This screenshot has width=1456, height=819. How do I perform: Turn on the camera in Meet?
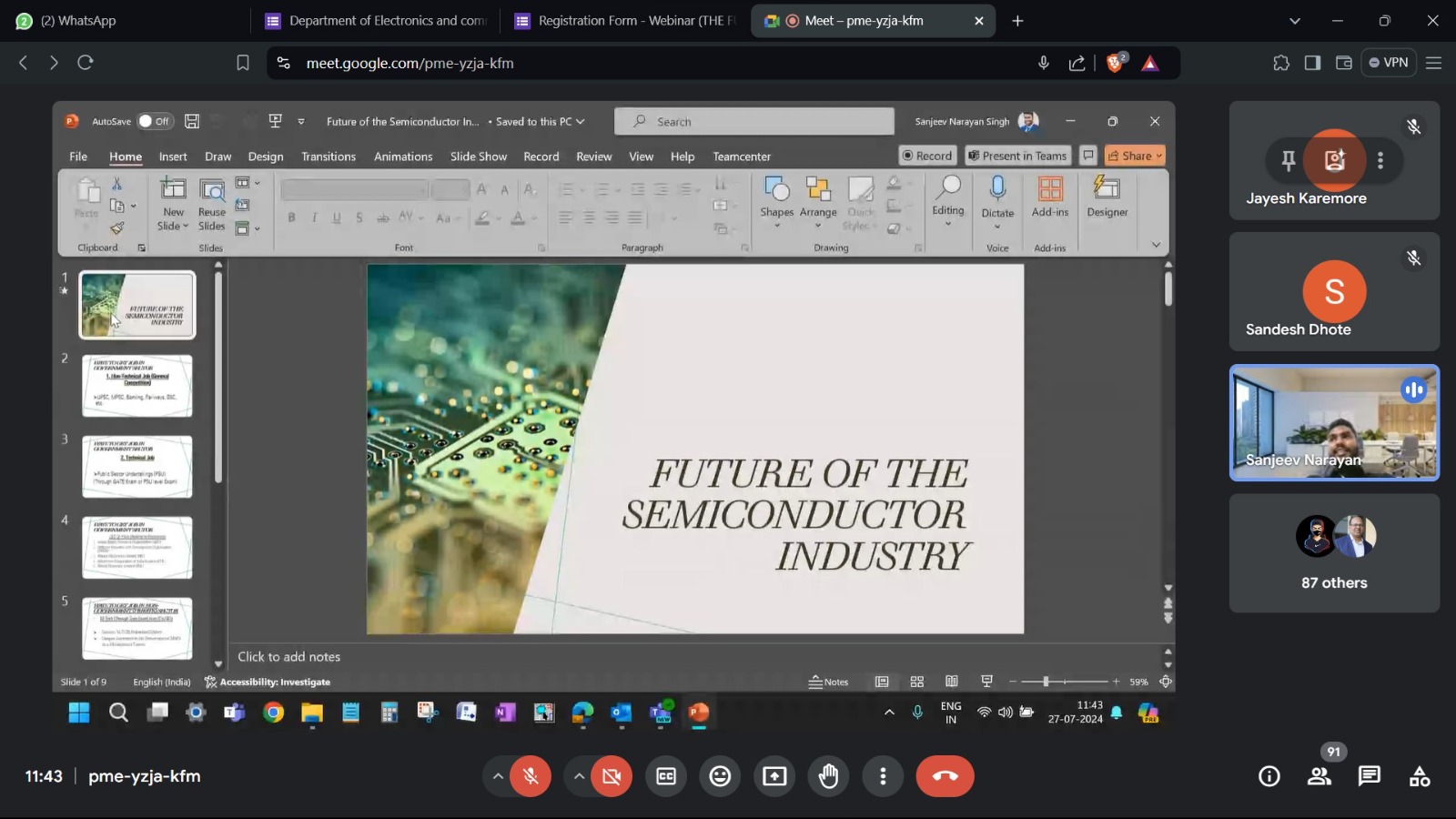611,775
